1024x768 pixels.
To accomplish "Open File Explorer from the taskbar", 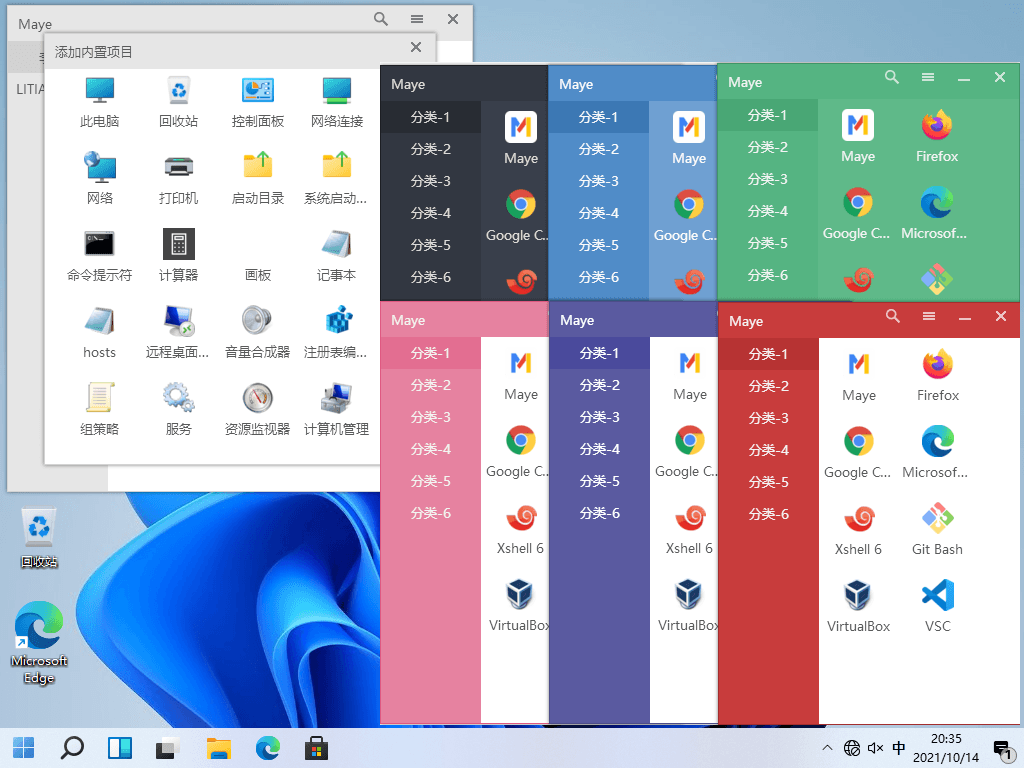I will (219, 748).
